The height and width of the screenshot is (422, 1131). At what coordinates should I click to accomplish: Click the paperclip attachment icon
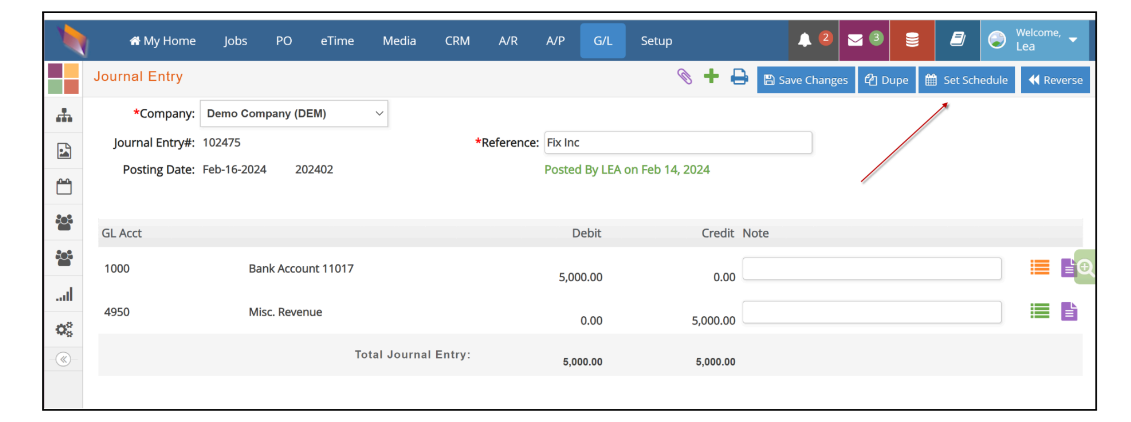(x=685, y=77)
